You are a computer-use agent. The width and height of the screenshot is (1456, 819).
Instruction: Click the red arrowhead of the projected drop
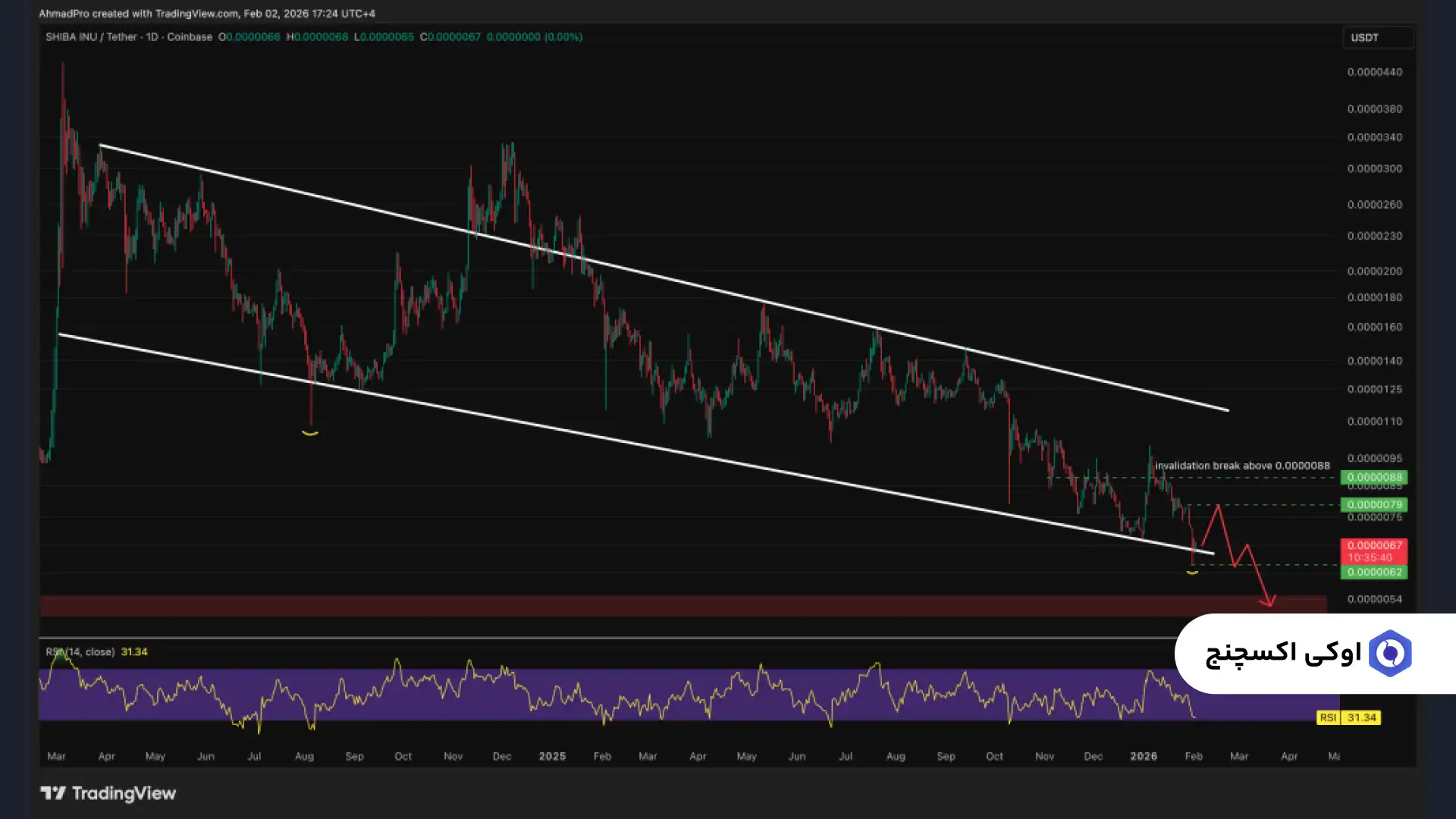click(1269, 602)
